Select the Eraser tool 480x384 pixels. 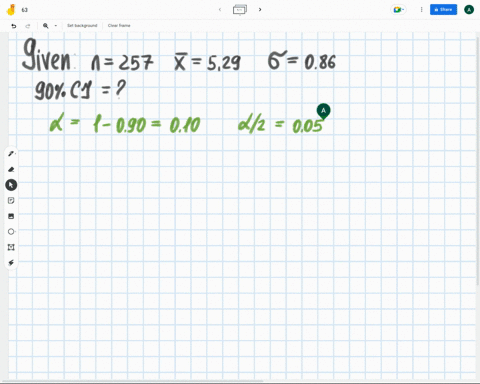tap(11, 169)
